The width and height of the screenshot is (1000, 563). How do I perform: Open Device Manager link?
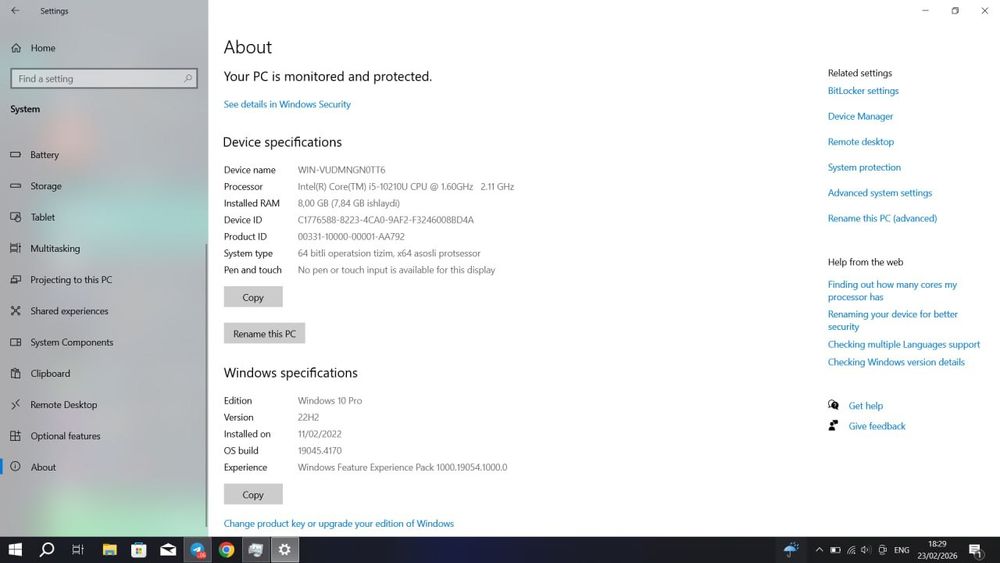pyautogui.click(x=860, y=116)
